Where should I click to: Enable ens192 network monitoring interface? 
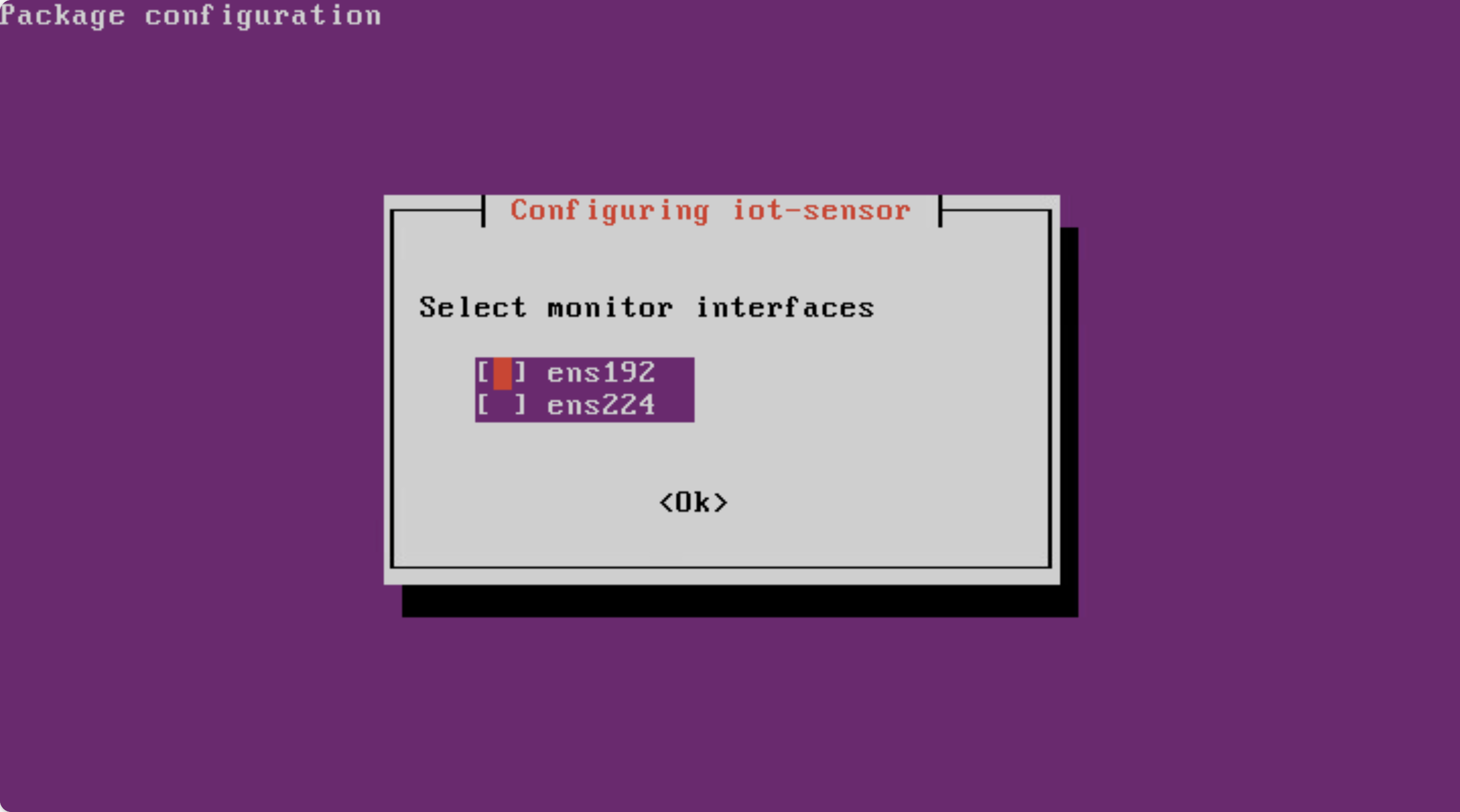(497, 371)
